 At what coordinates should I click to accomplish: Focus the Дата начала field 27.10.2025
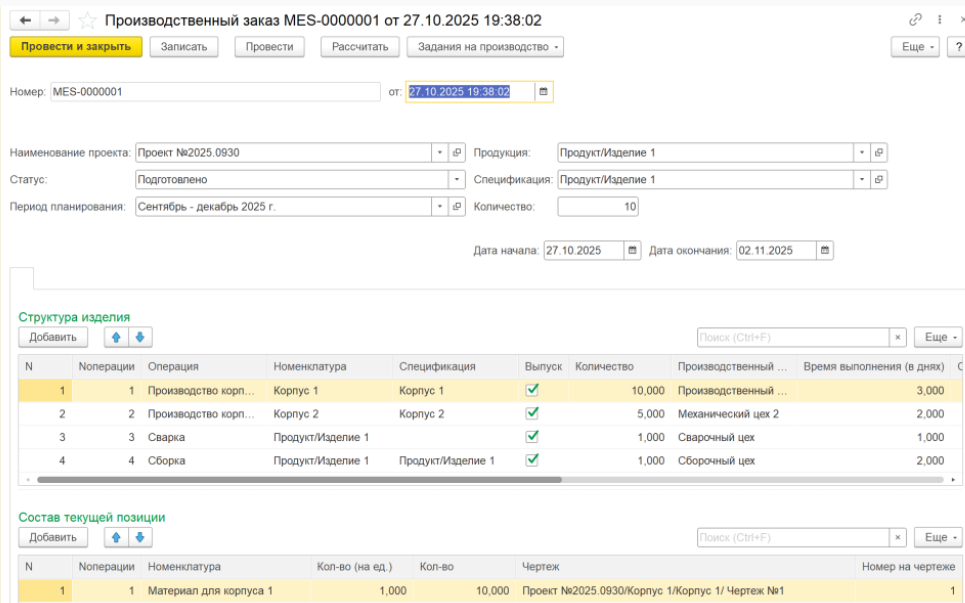tap(584, 250)
